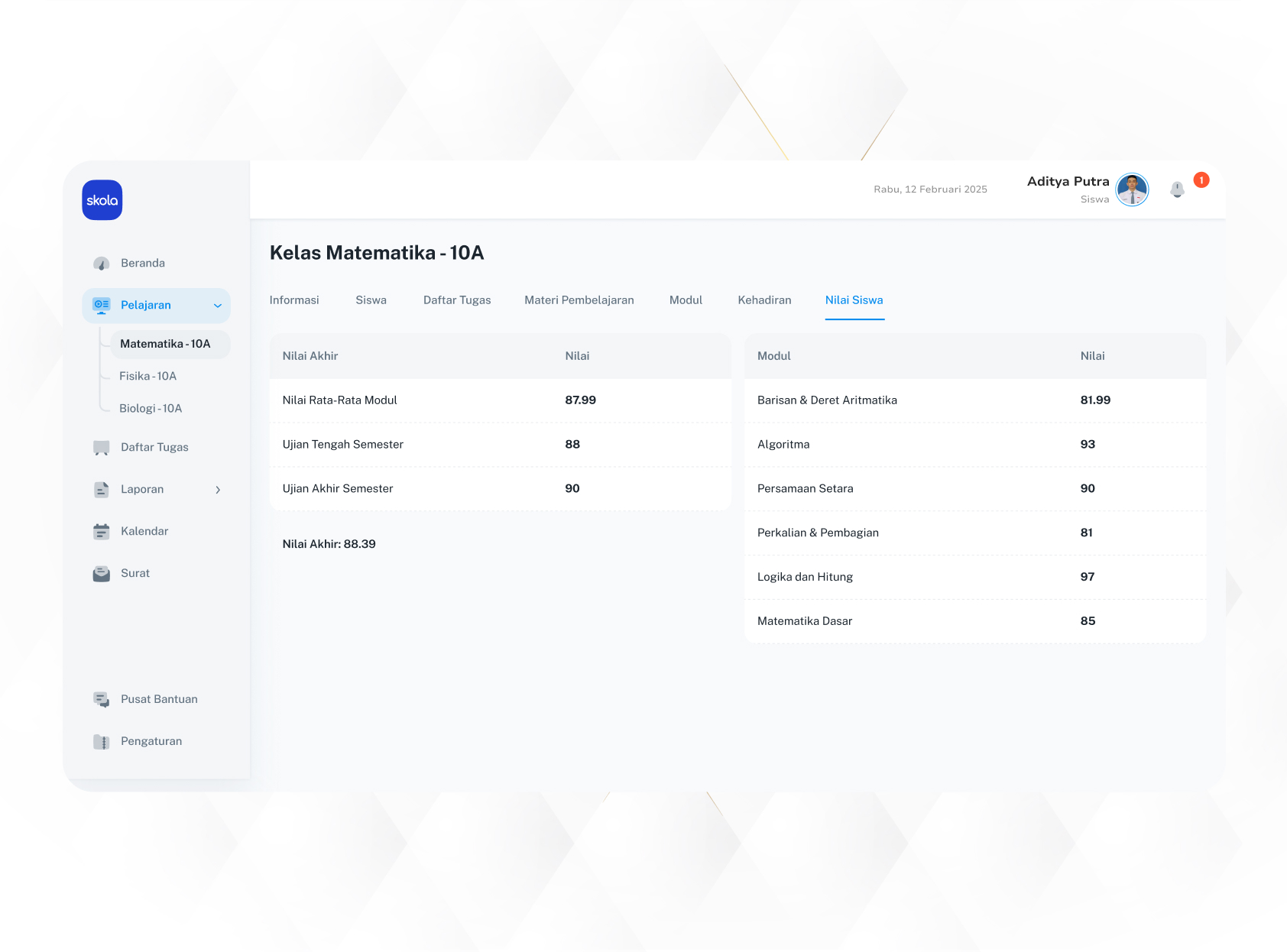This screenshot has height=952, width=1287.
Task: Switch to the Kehadiran tab
Action: click(764, 300)
